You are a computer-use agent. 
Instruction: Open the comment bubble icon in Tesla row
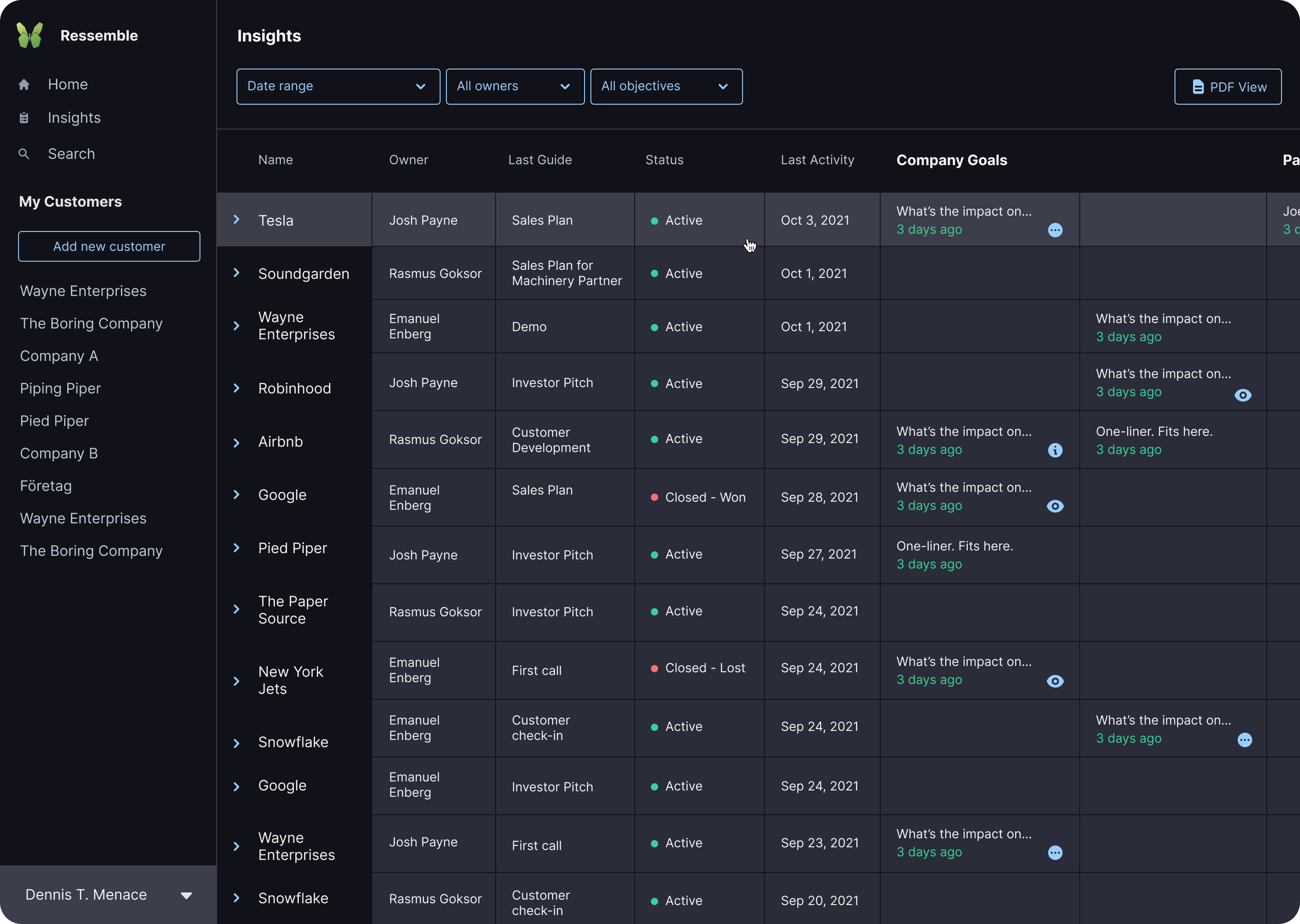click(1055, 230)
